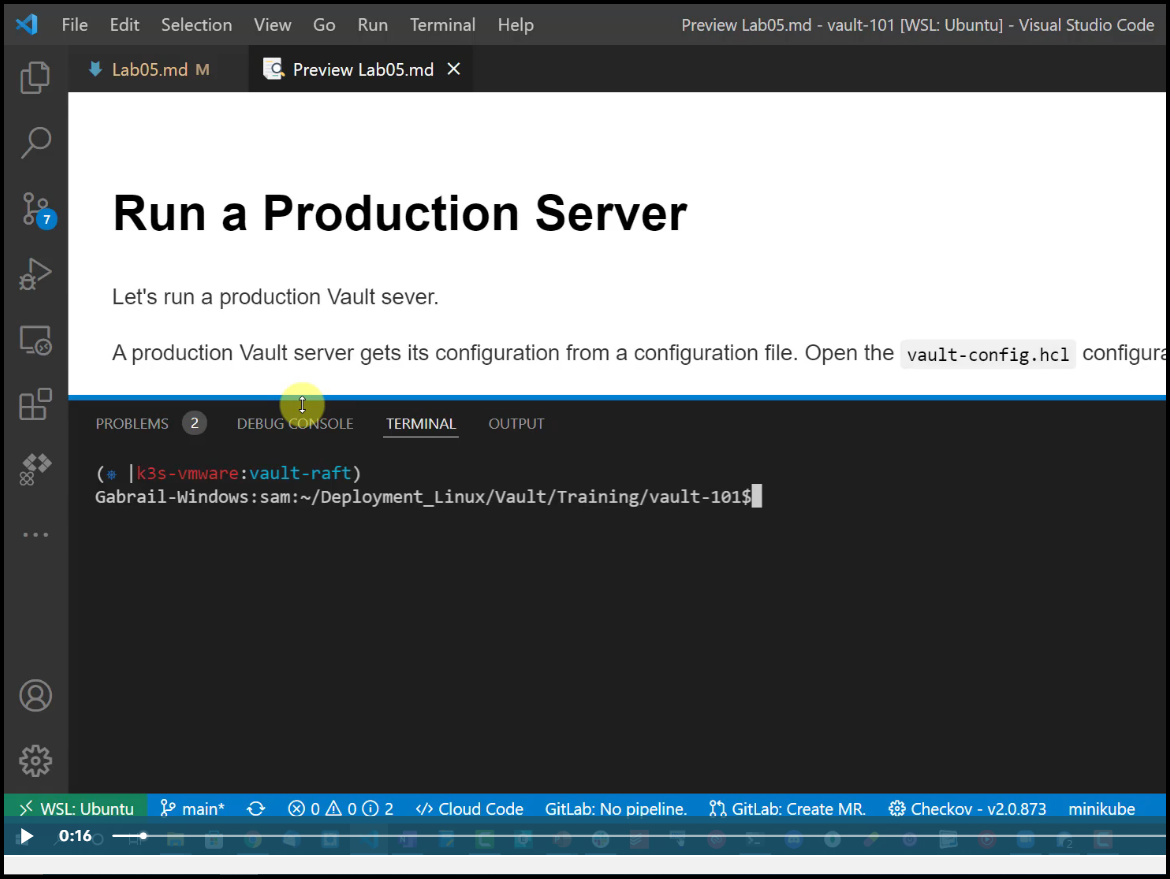Click the video progress bar handle
This screenshot has width=1170, height=879.
click(143, 836)
